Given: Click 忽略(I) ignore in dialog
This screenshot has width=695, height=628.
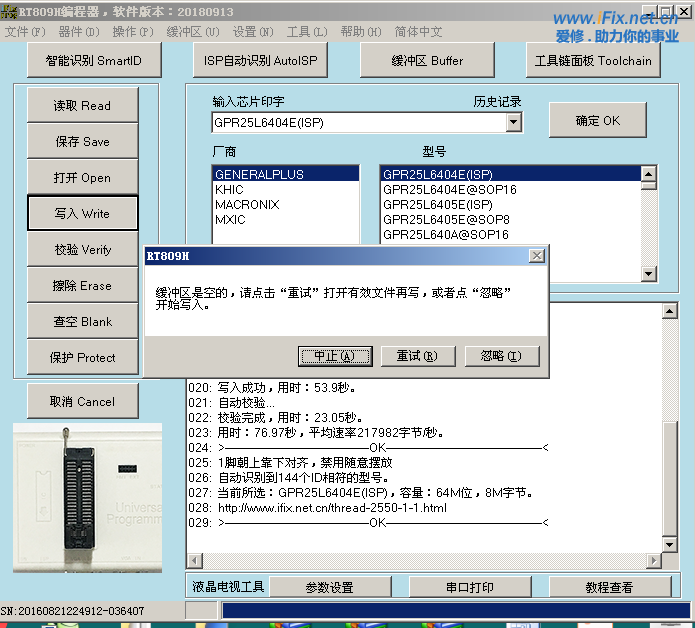Looking at the screenshot, I should (502, 356).
